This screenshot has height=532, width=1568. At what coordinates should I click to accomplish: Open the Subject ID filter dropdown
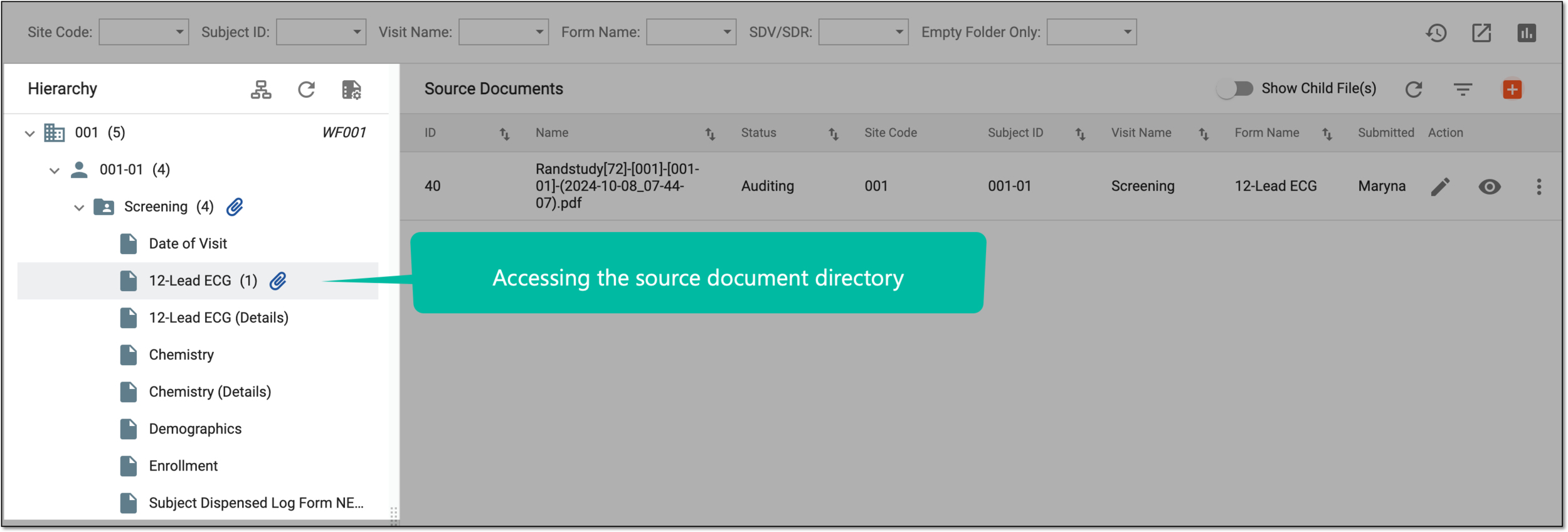[321, 32]
